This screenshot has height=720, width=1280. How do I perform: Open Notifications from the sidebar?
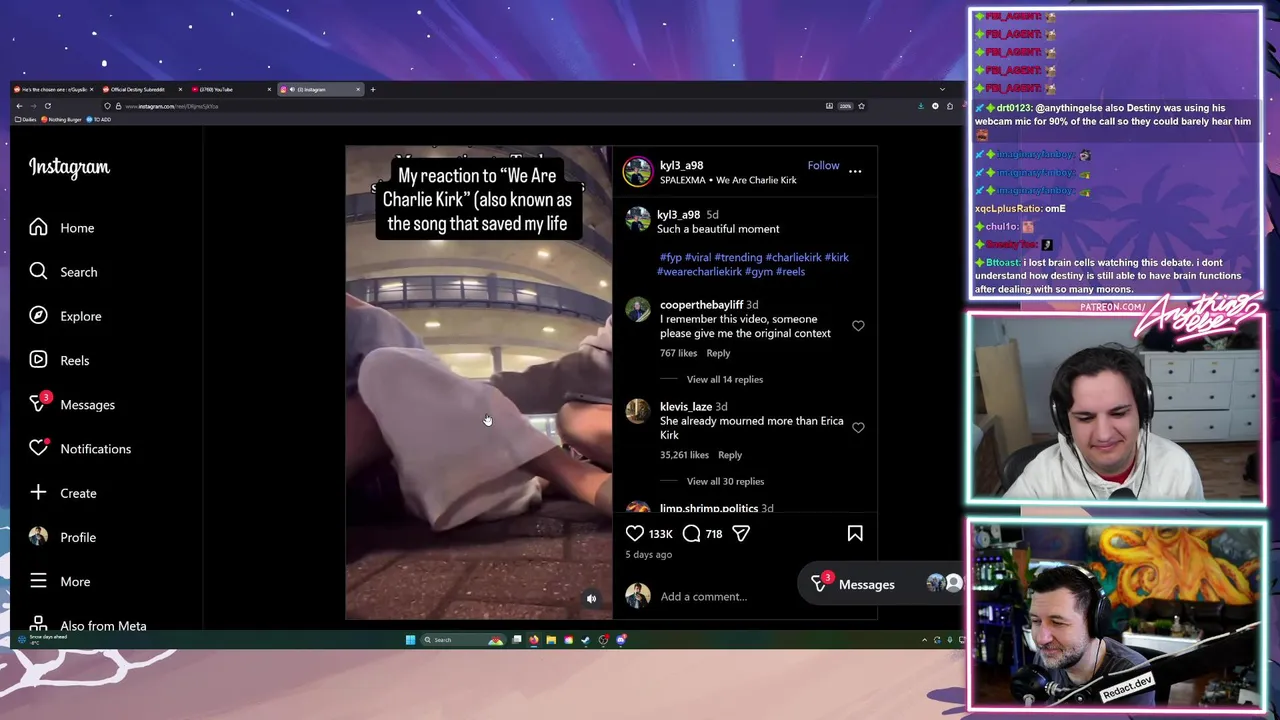coord(80,448)
